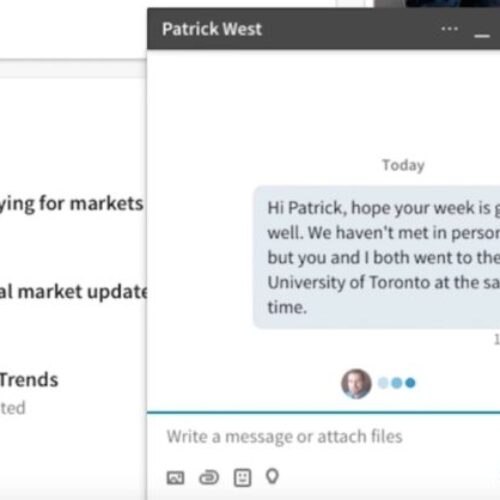Open the emoji picker icon
This screenshot has width=500, height=500.
pyautogui.click(x=242, y=478)
